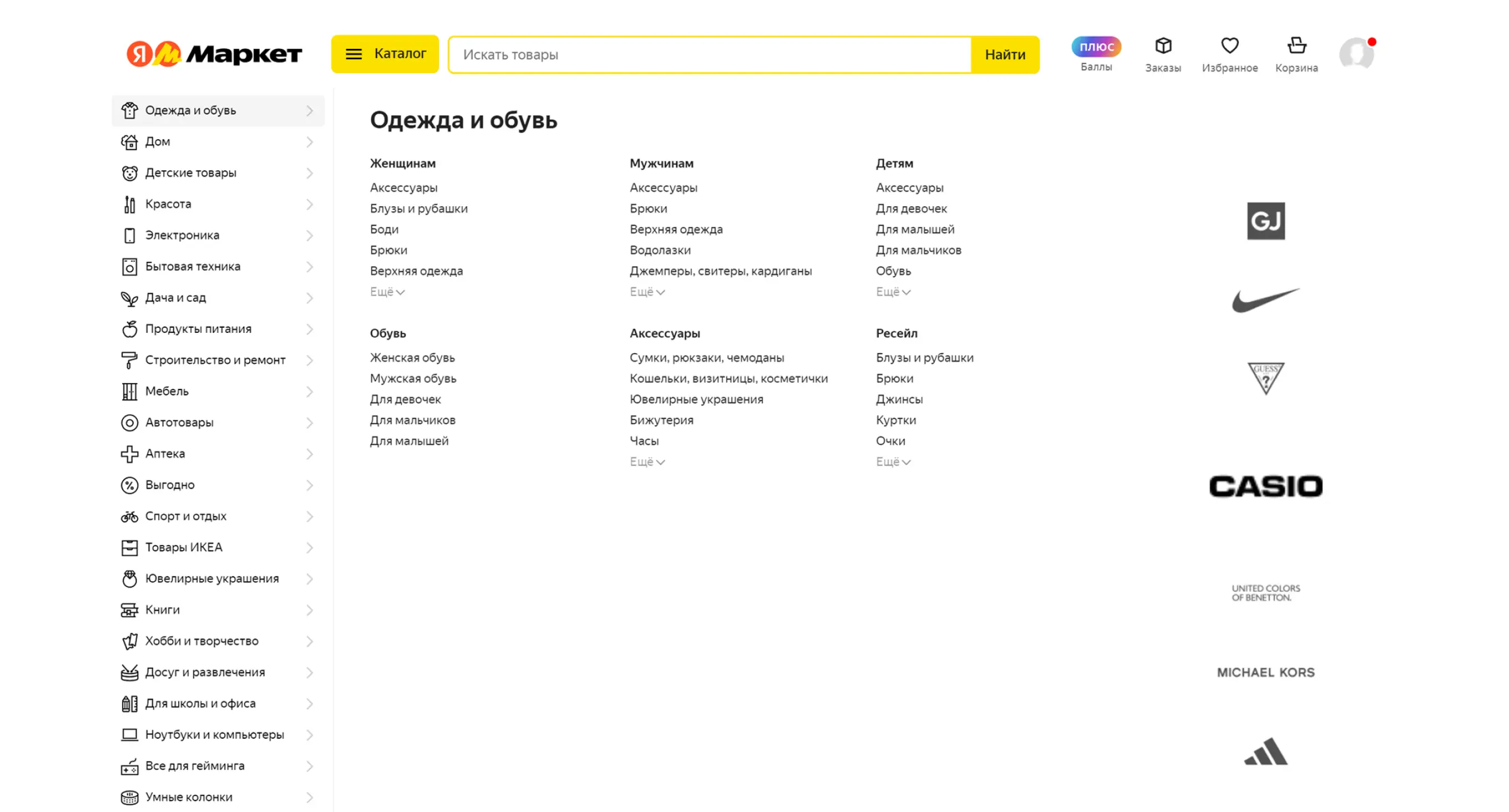Open the Товары ИКЕА category

point(184,547)
